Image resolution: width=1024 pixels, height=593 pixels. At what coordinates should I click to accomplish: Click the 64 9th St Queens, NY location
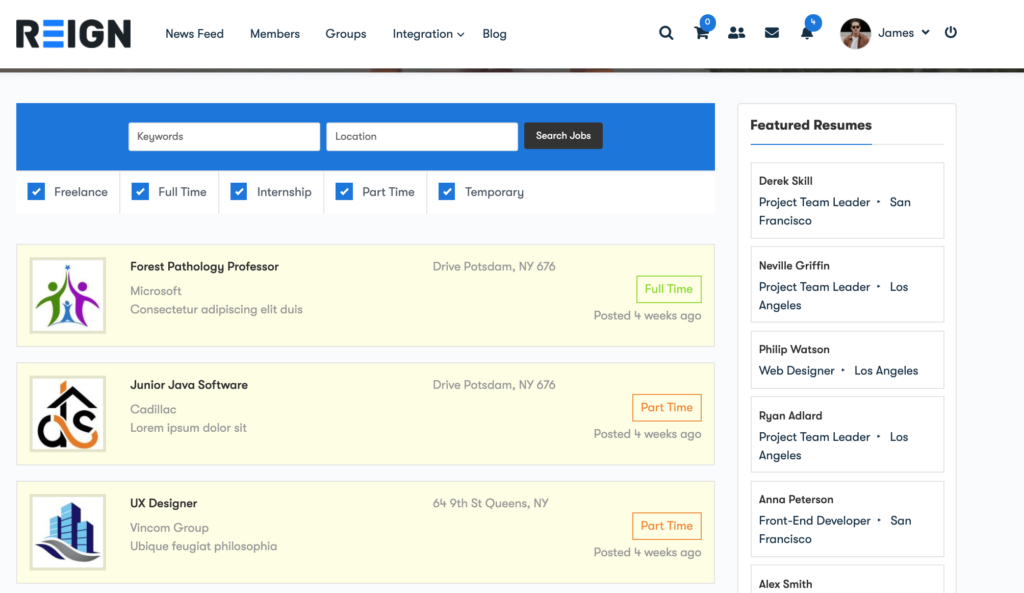490,504
